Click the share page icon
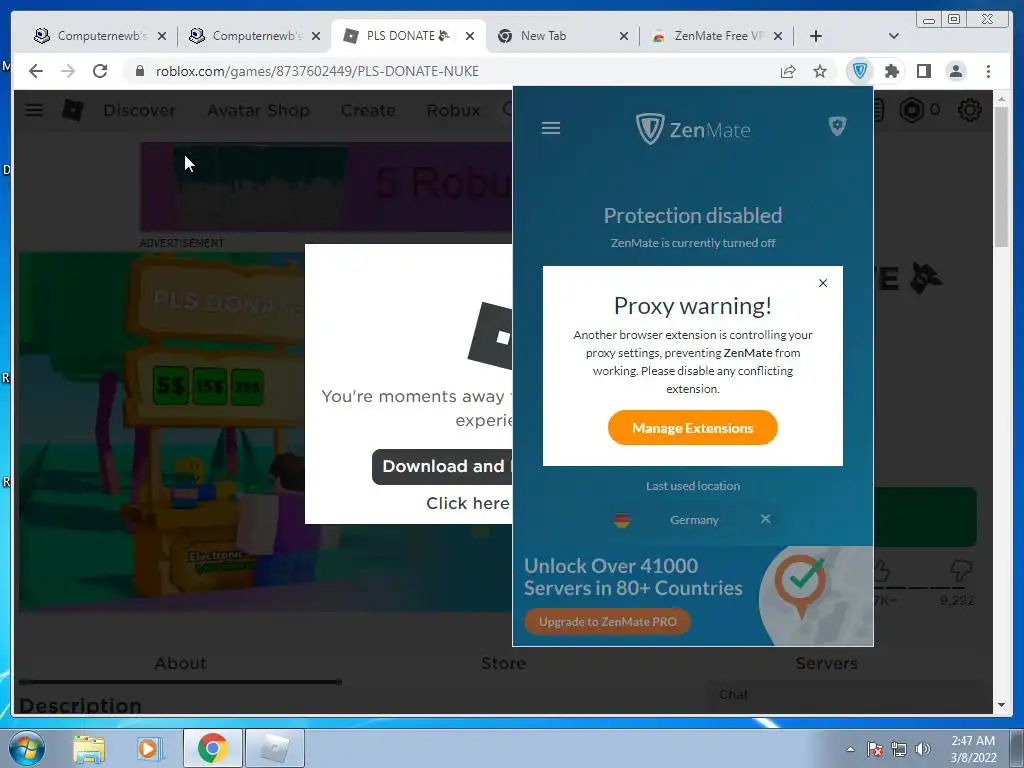 [788, 71]
